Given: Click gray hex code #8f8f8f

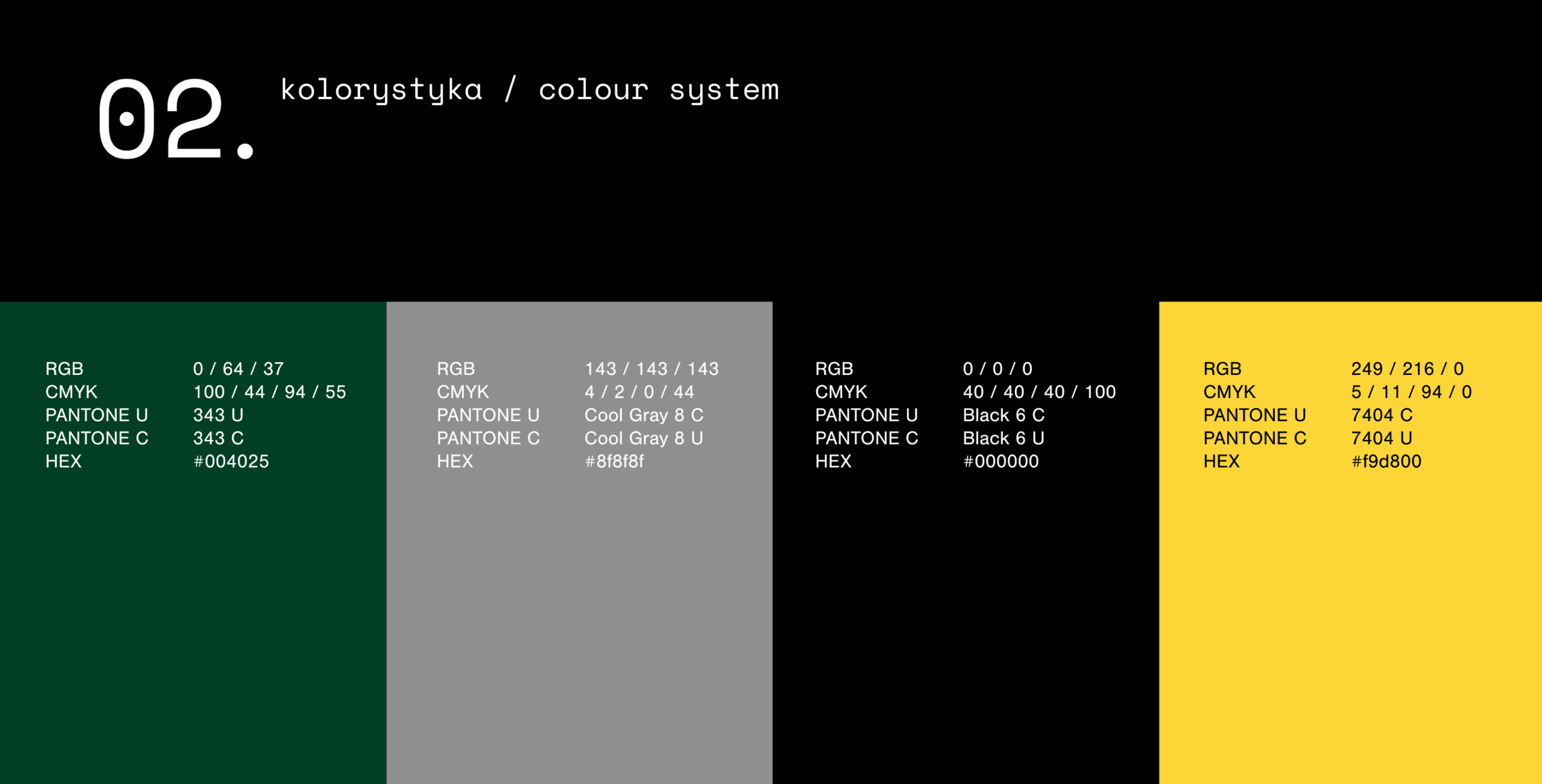Looking at the screenshot, I should (x=614, y=462).
